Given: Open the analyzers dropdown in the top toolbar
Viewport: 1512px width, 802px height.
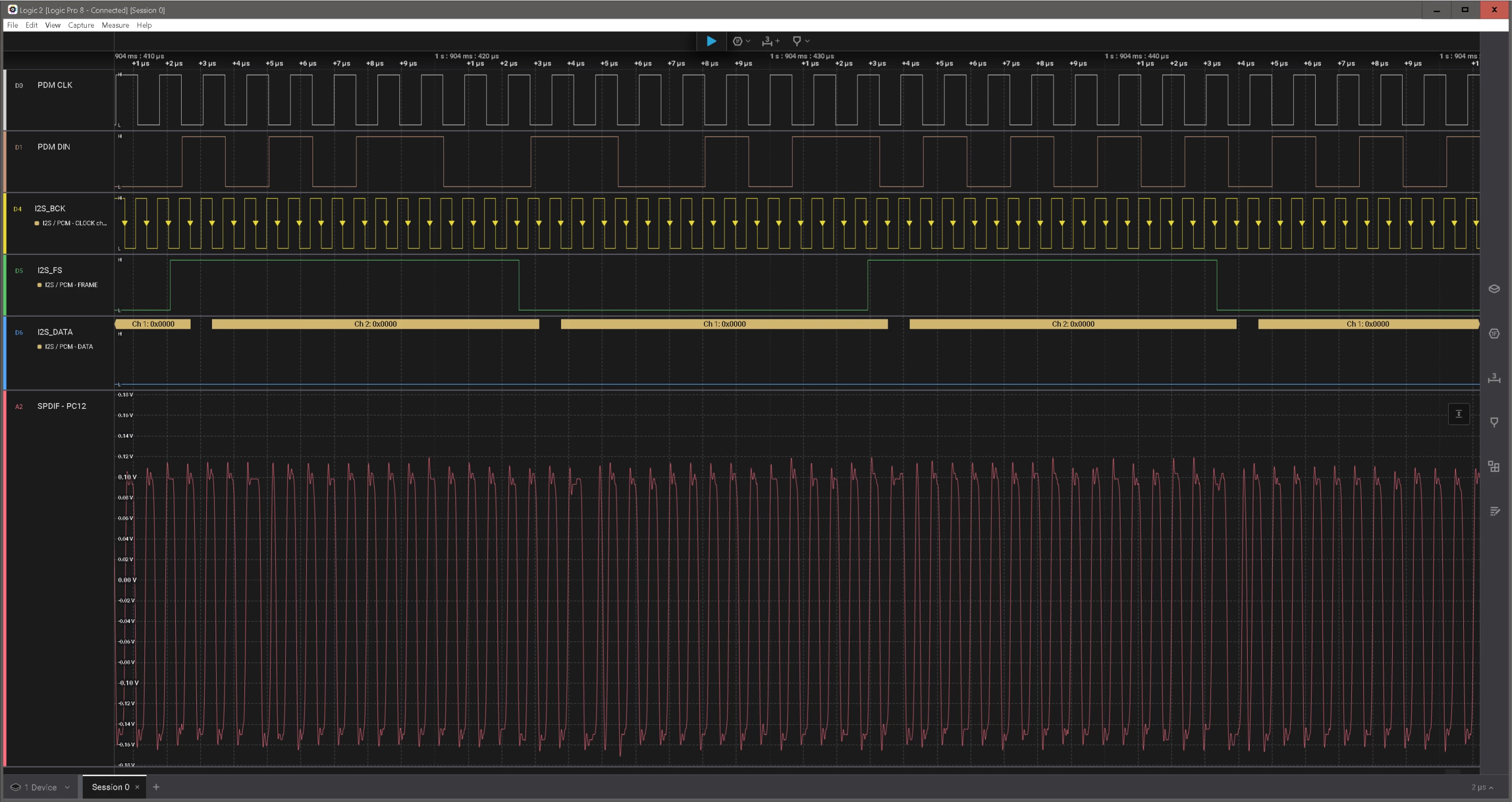Looking at the screenshot, I should pos(741,41).
